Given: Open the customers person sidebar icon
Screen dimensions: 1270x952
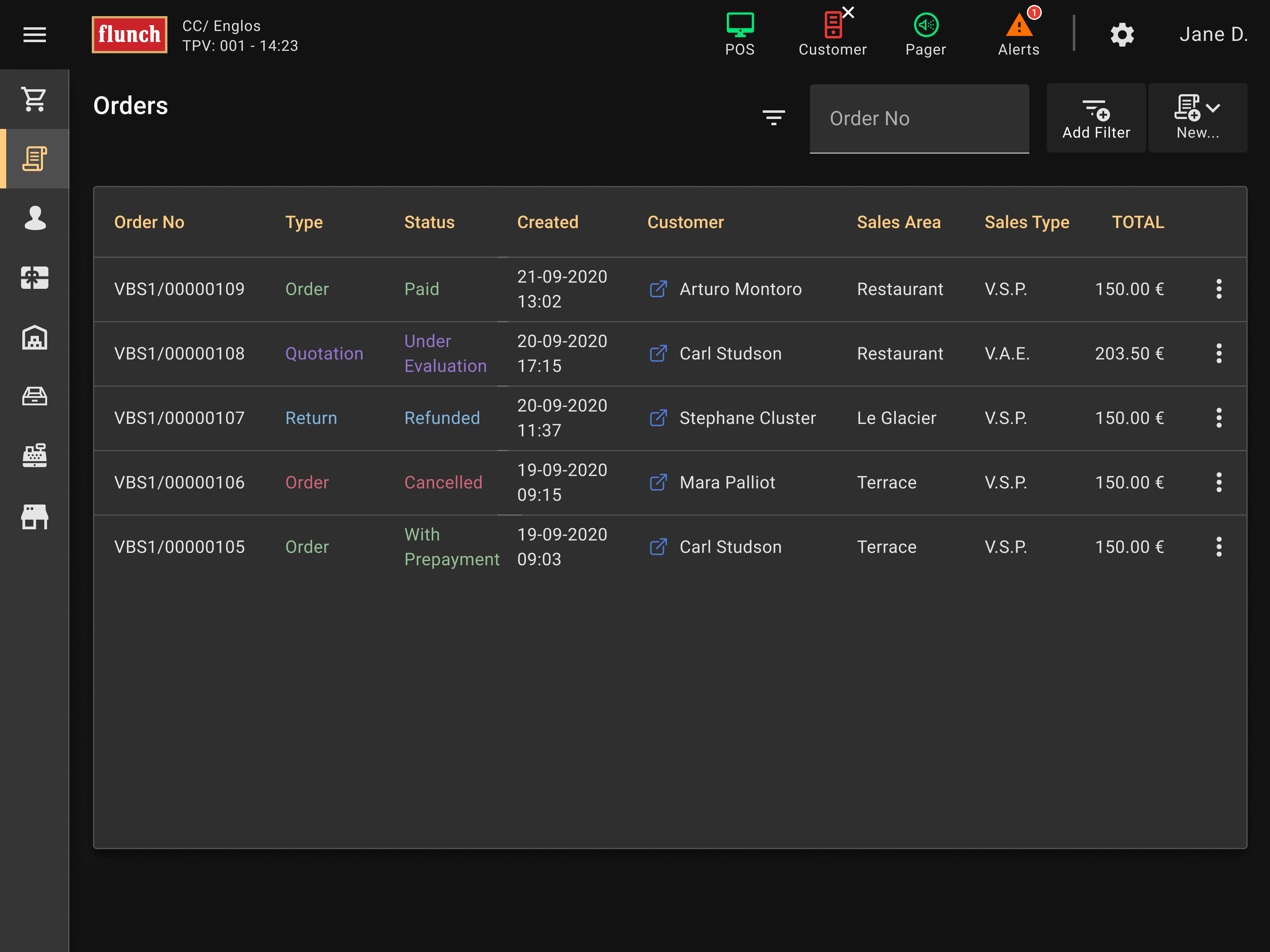Looking at the screenshot, I should point(34,218).
